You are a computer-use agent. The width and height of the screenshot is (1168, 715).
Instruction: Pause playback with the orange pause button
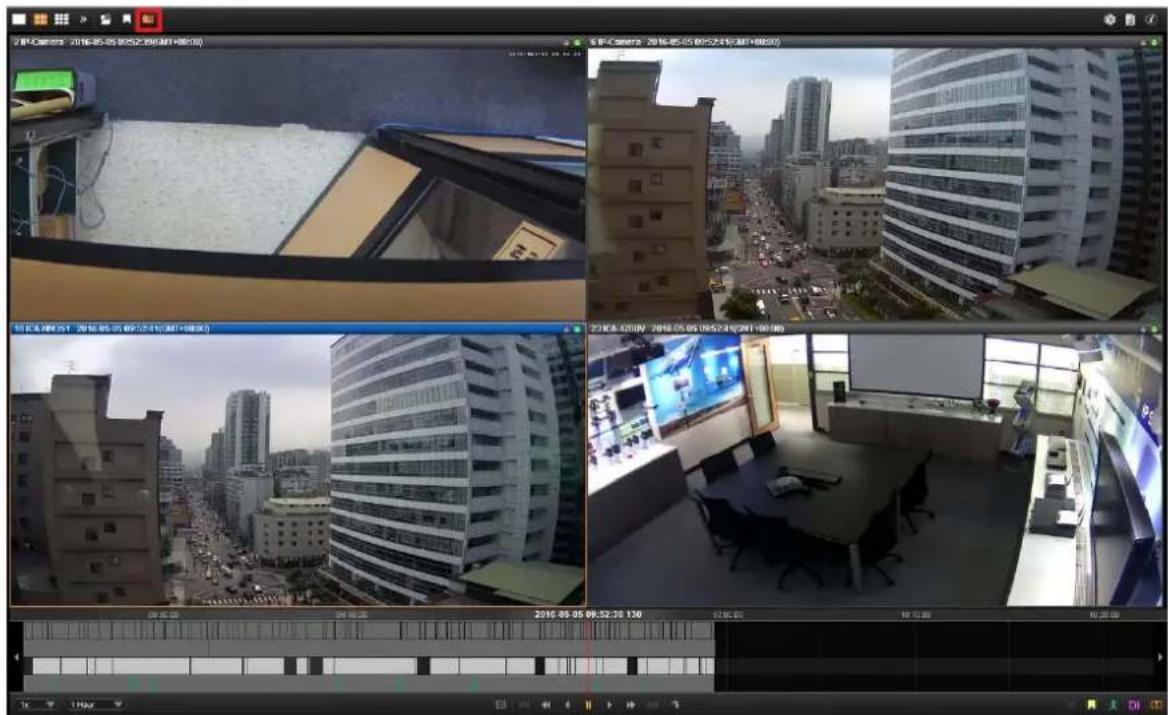(588, 705)
